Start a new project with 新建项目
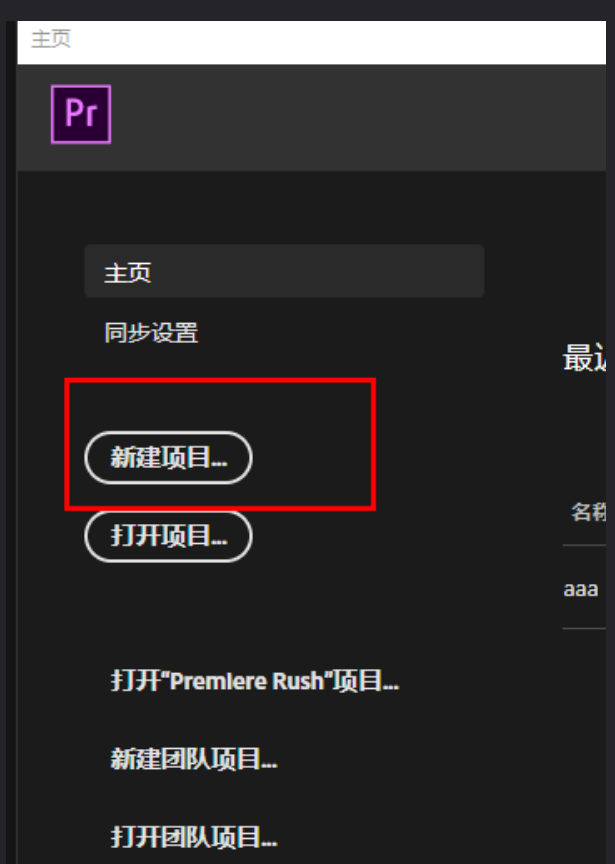This screenshot has height=864, width=615. [x=169, y=458]
